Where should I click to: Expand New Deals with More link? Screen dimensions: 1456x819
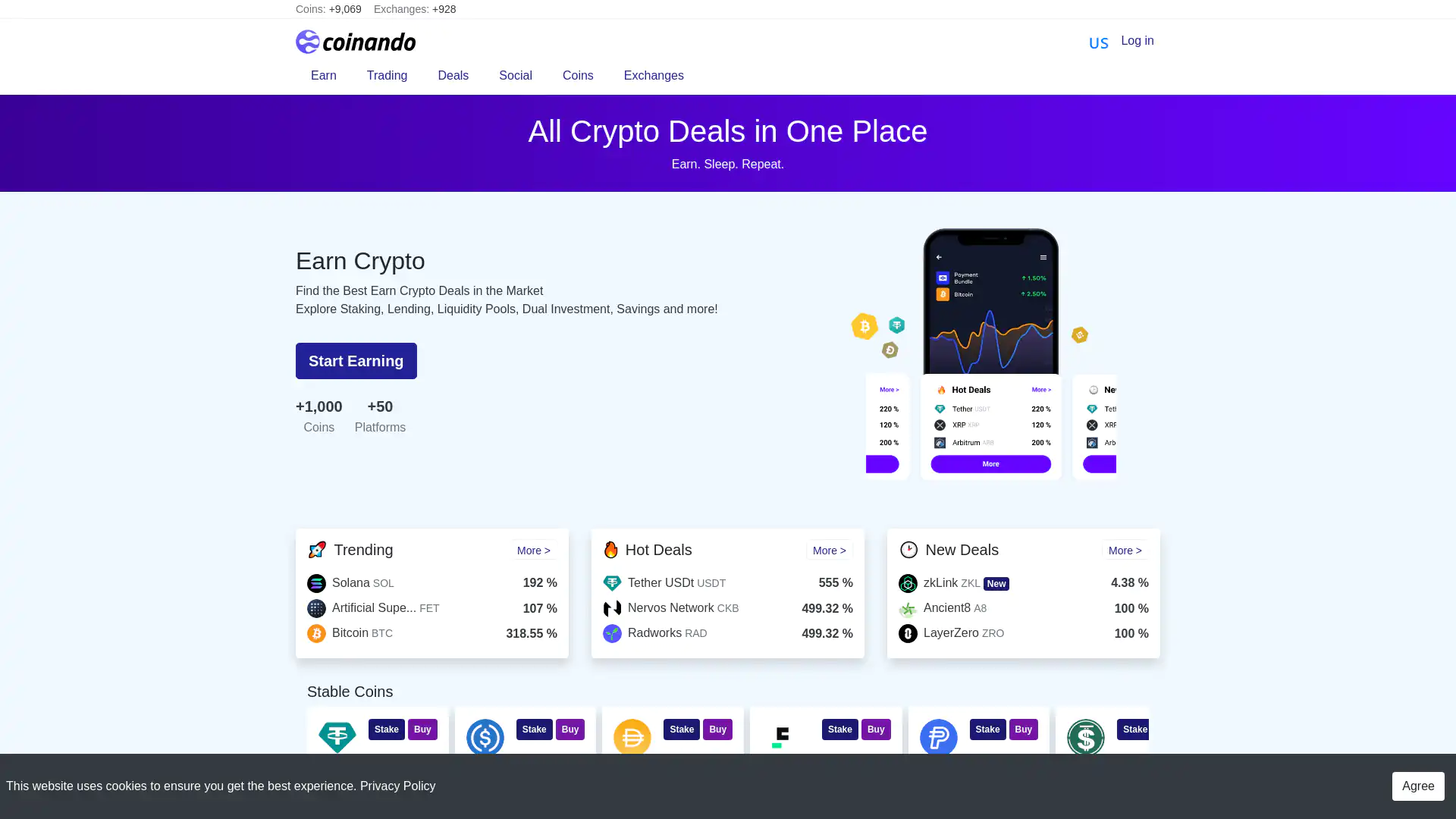pyautogui.click(x=1125, y=551)
